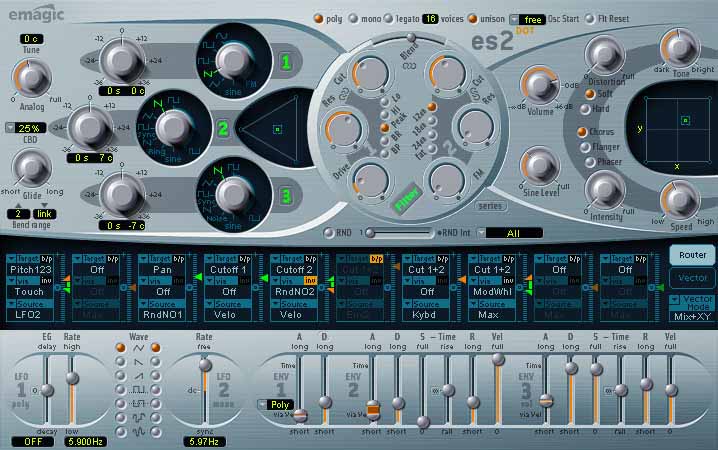Click the oscillator 3 waveform selector knob
The height and width of the screenshot is (450, 718).
point(234,196)
